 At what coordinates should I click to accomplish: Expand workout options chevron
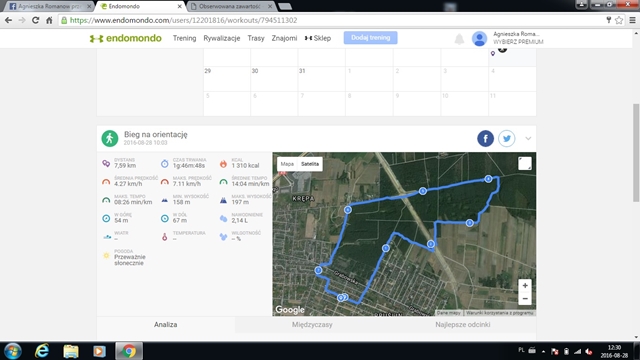pos(528,138)
